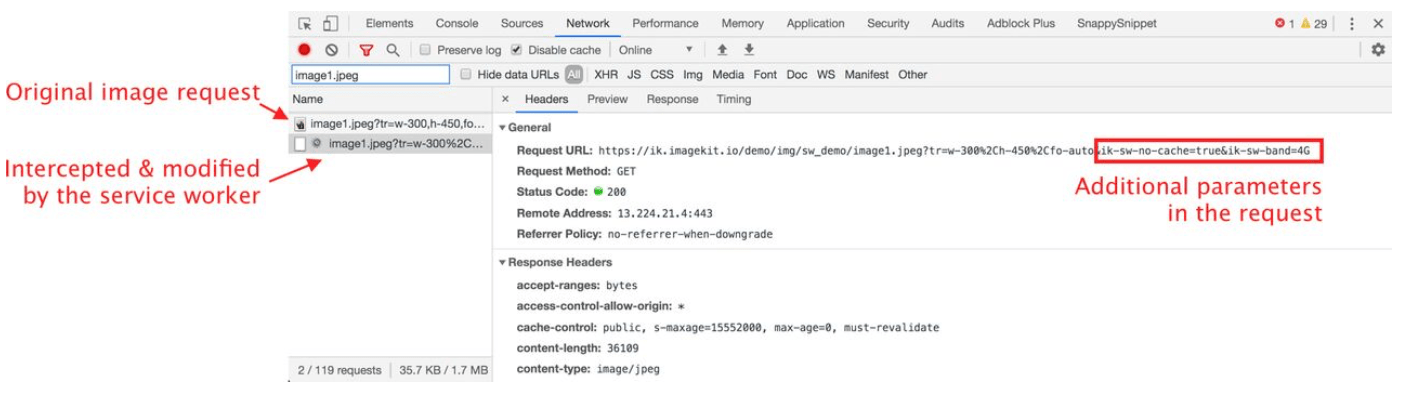Enable the Preserve log checkbox
This screenshot has height=406, width=1404.
coord(425,50)
